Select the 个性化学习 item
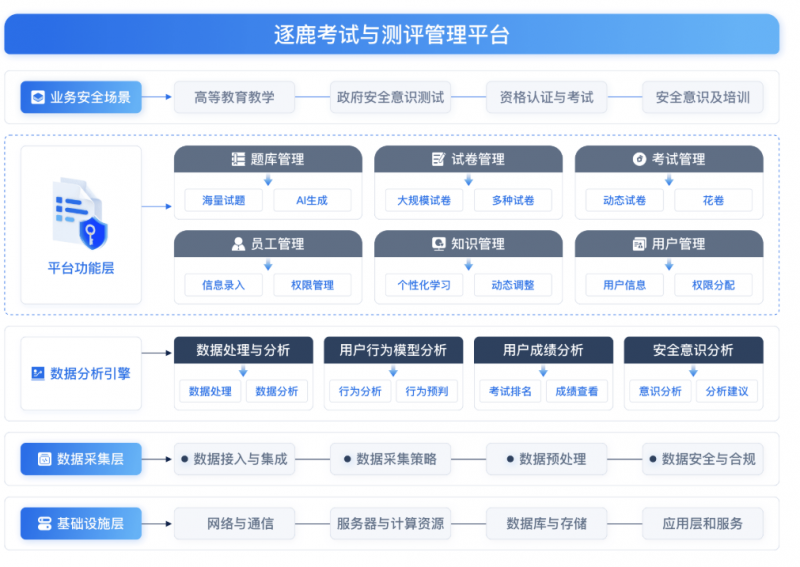The width and height of the screenshot is (800, 567). pyautogui.click(x=424, y=285)
